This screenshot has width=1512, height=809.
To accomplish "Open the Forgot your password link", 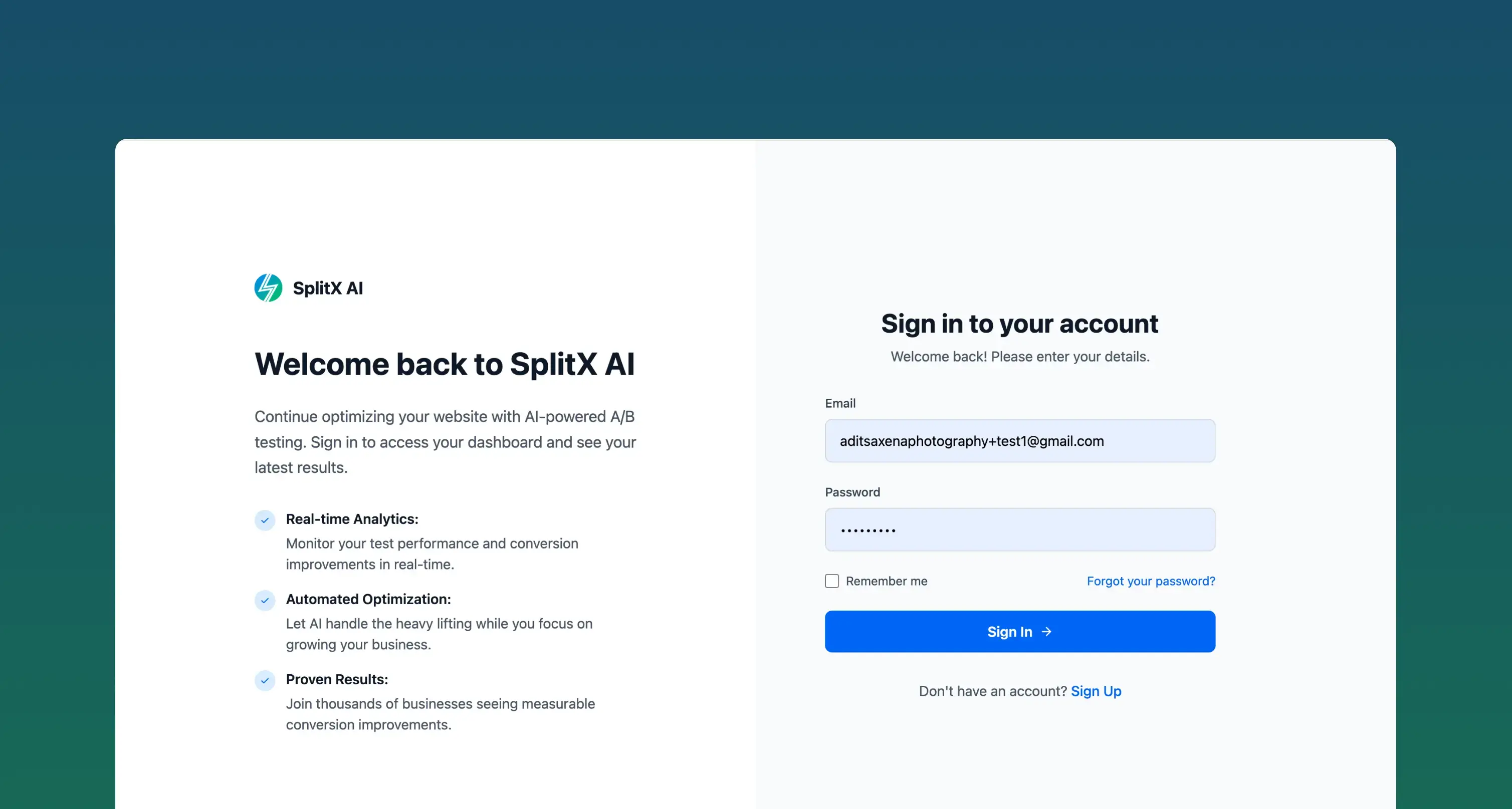I will [1151, 581].
